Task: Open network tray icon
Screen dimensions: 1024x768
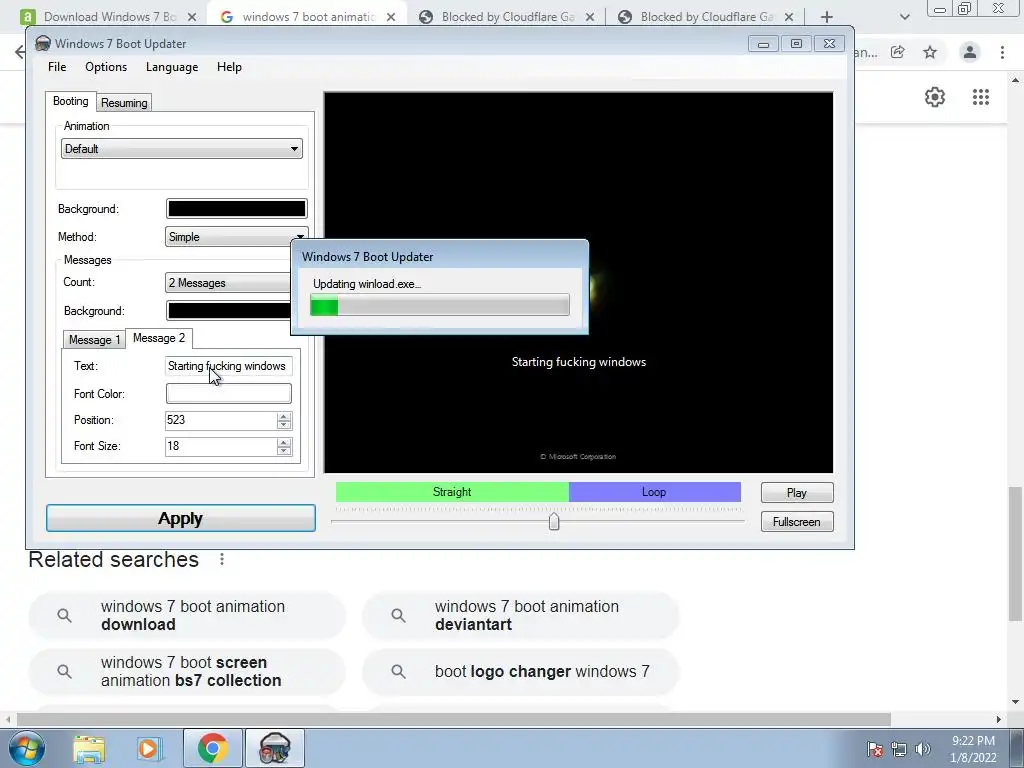Action: click(x=899, y=749)
